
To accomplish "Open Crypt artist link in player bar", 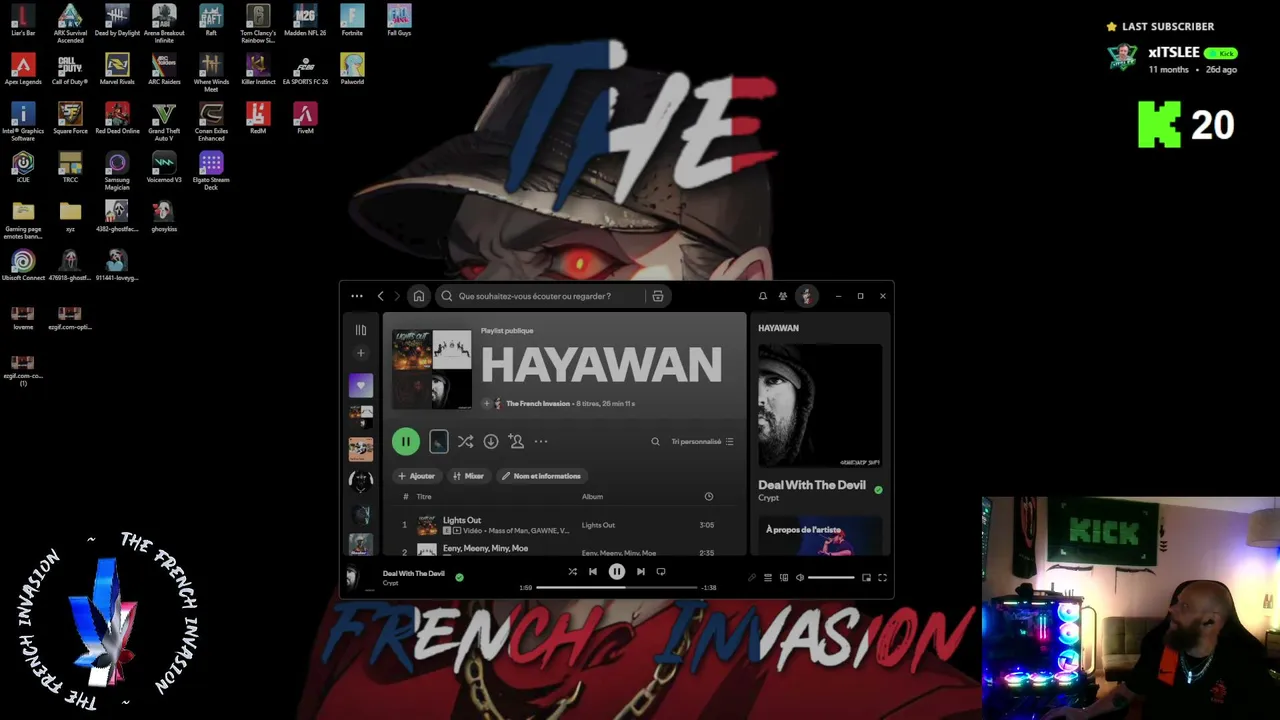I will click(390, 583).
